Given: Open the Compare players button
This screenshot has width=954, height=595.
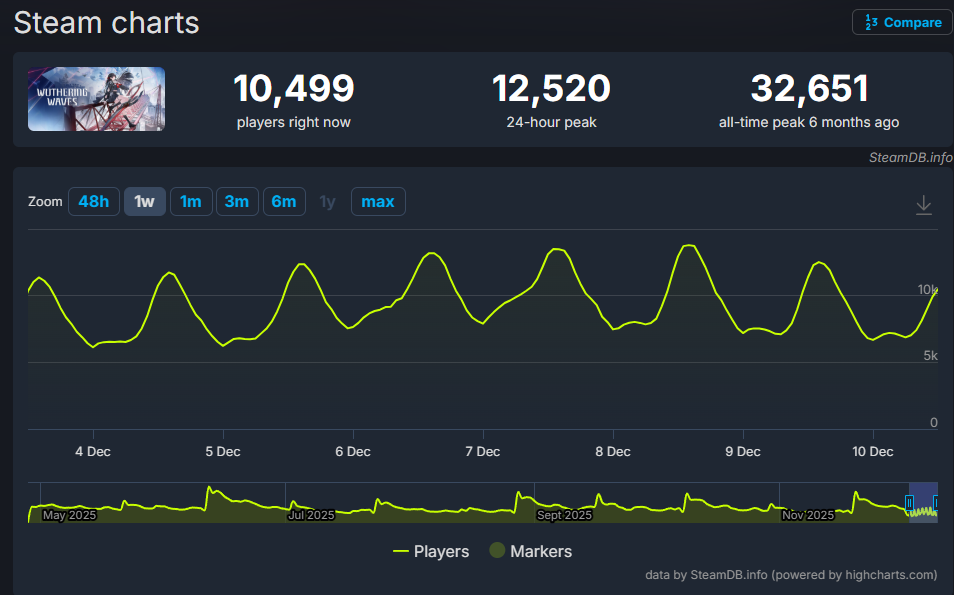Looking at the screenshot, I should [x=902, y=23].
